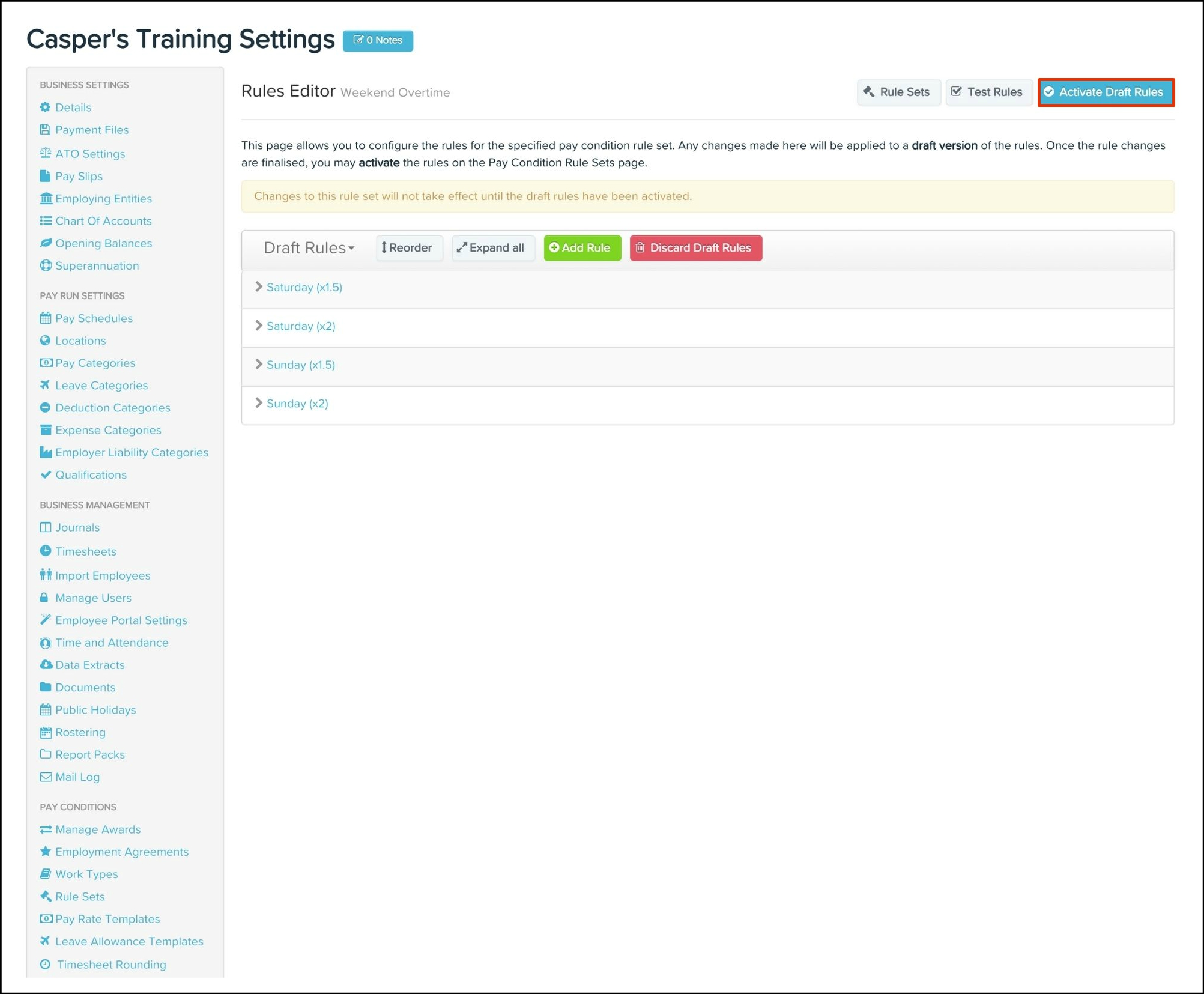The image size is (1204, 994).
Task: Click the Details gear icon in sidebar
Action: (x=46, y=108)
